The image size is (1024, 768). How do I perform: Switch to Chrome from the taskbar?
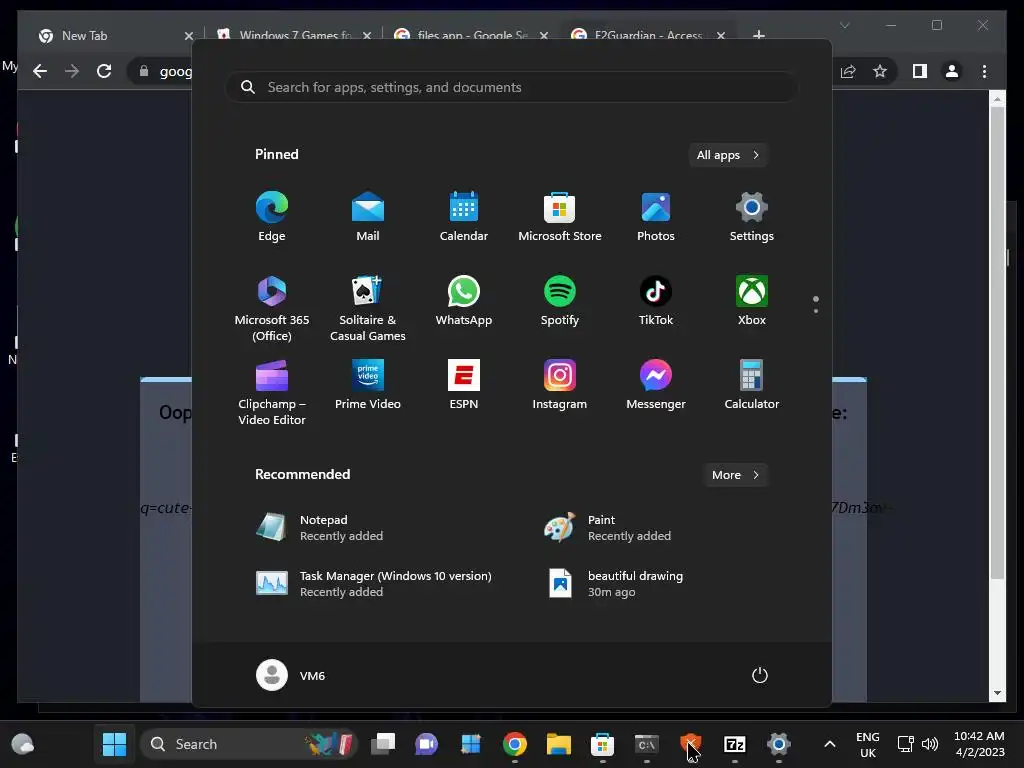point(515,744)
